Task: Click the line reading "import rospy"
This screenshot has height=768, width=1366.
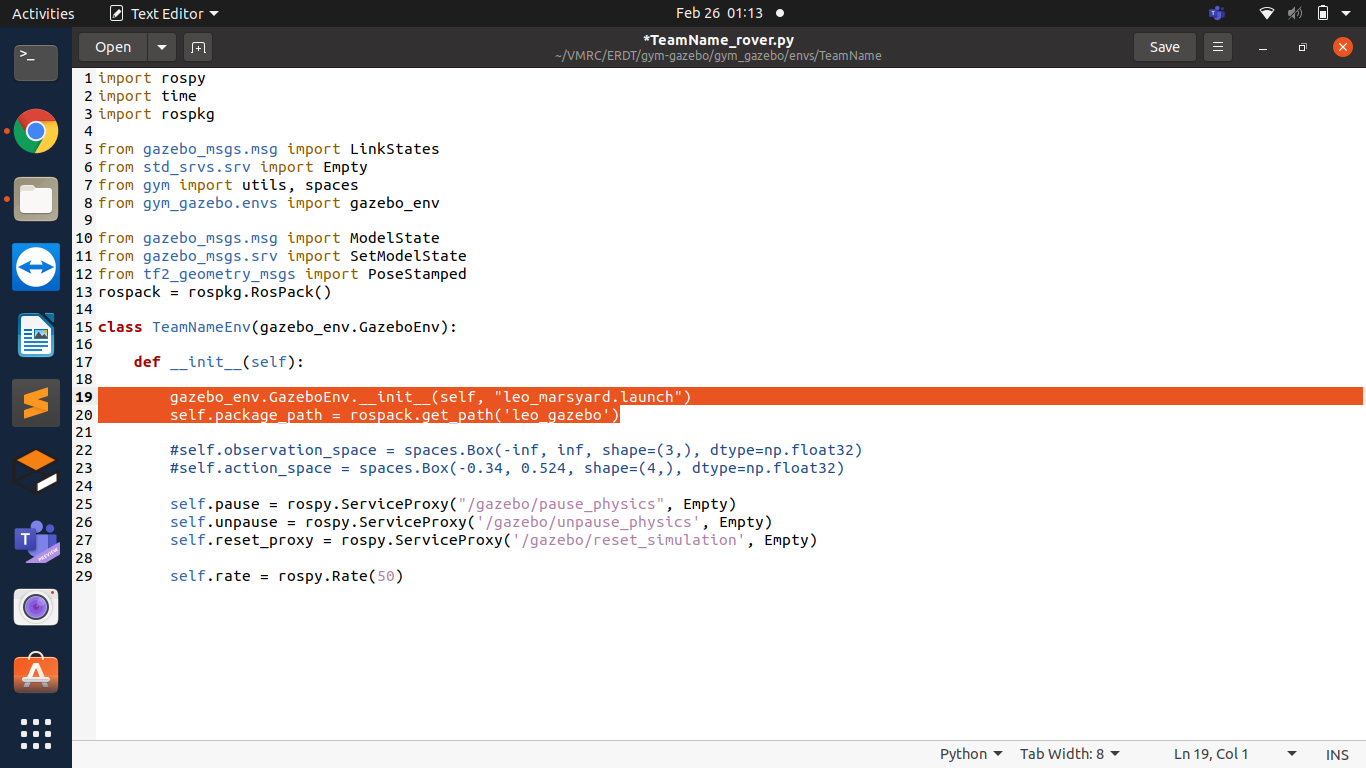Action: pos(152,78)
